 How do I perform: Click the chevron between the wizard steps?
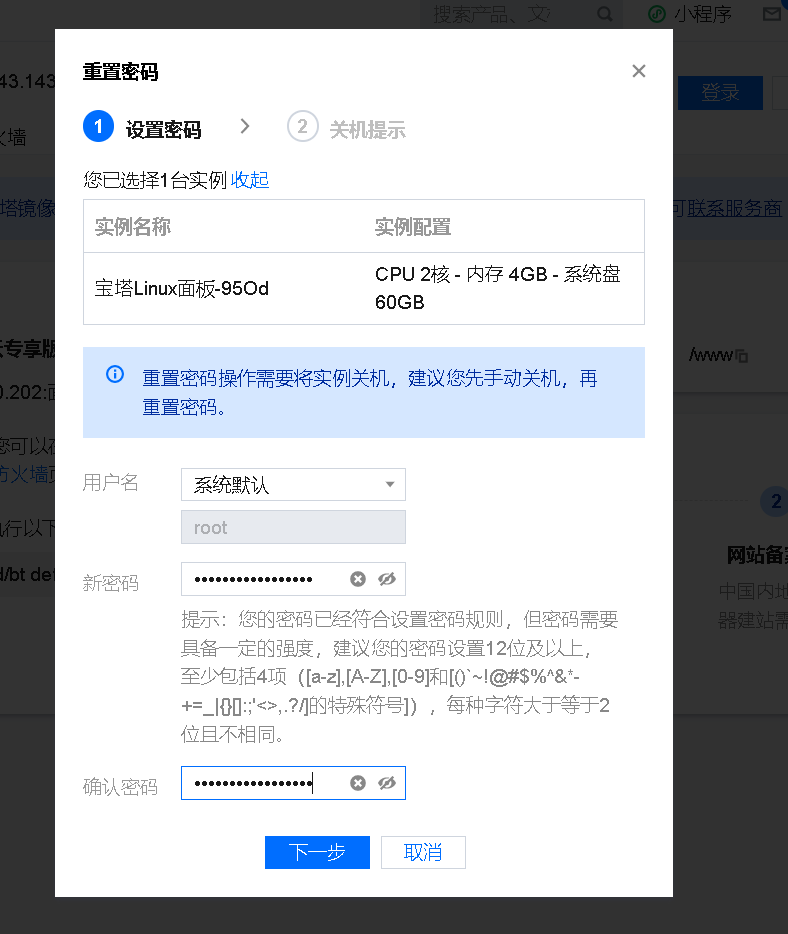pos(245,126)
